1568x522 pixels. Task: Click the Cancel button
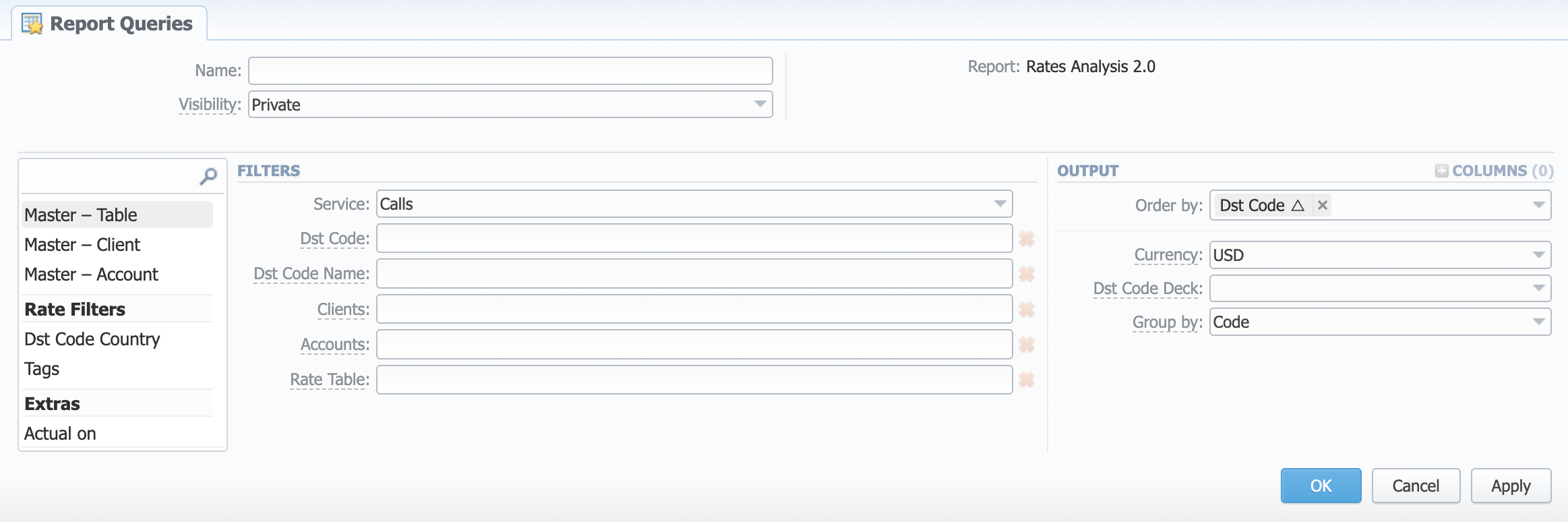point(1416,486)
